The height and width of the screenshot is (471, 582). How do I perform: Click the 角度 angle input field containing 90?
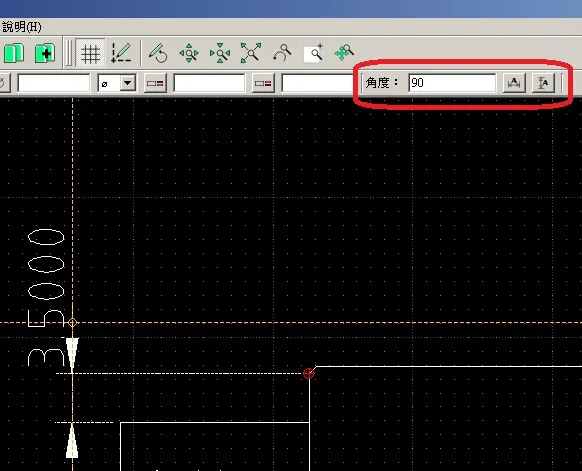(x=452, y=82)
